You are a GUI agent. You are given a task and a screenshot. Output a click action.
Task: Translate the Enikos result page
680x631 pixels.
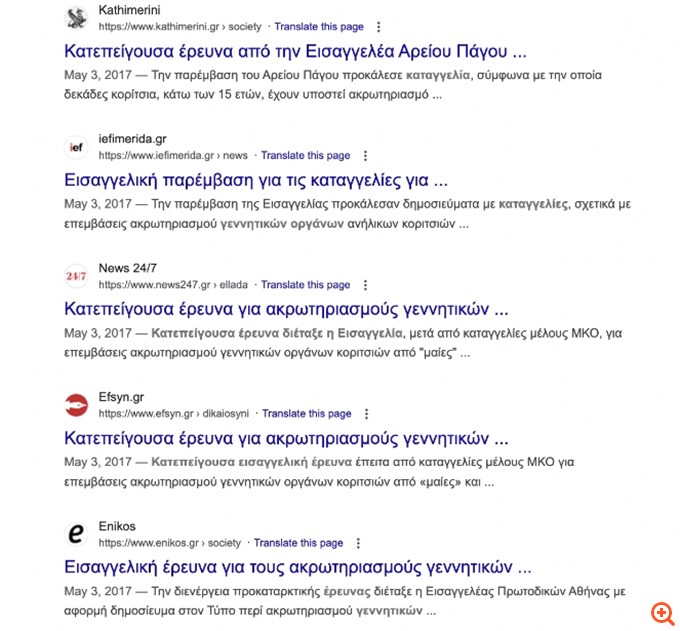tap(298, 543)
